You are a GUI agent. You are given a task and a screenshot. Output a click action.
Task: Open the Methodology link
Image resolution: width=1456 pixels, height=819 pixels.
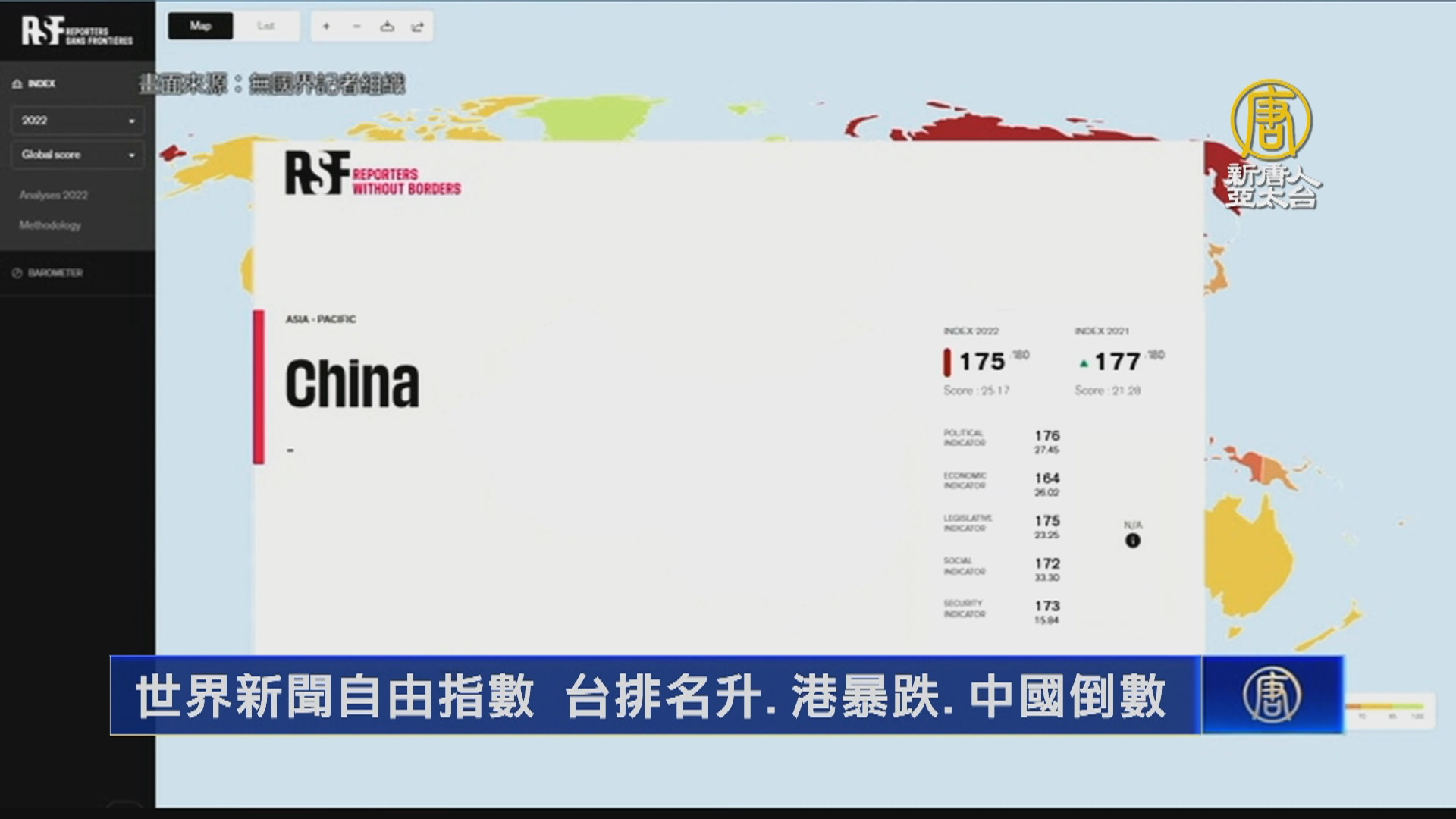pos(50,225)
